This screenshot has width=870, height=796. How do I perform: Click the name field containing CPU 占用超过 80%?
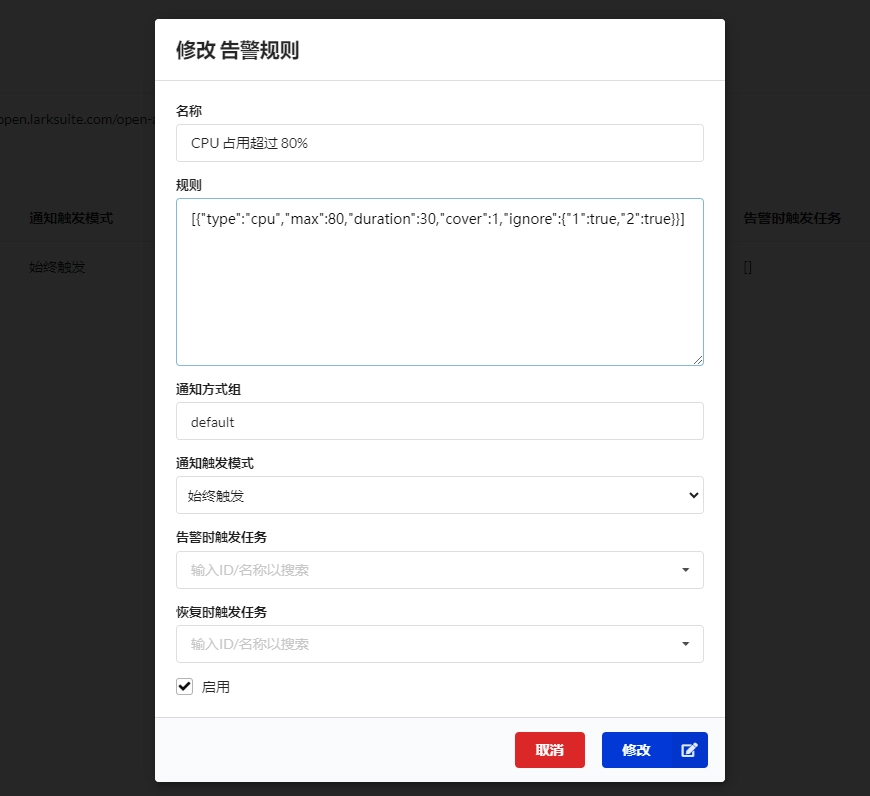tap(440, 142)
